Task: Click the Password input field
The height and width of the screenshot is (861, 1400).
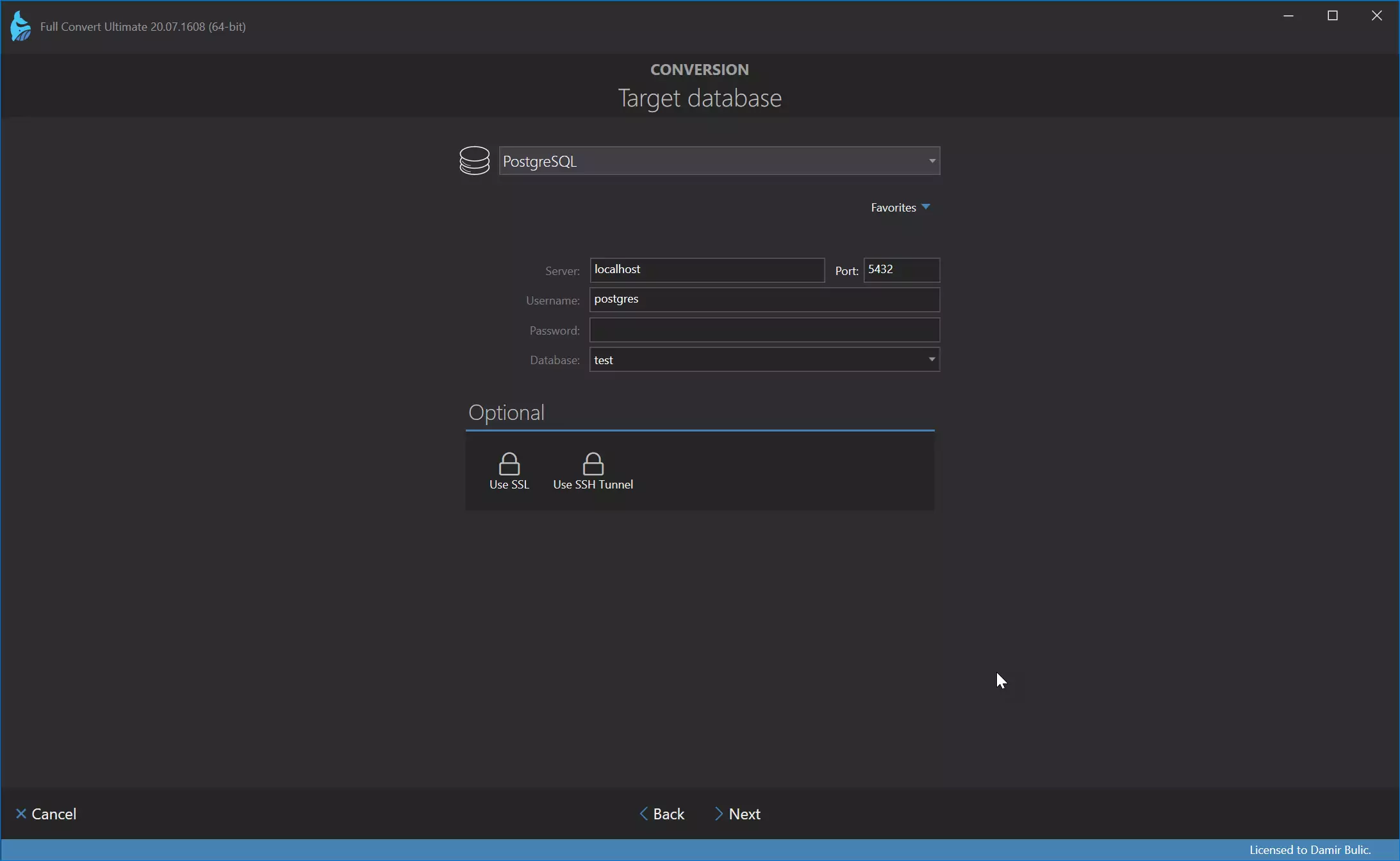Action: point(764,329)
